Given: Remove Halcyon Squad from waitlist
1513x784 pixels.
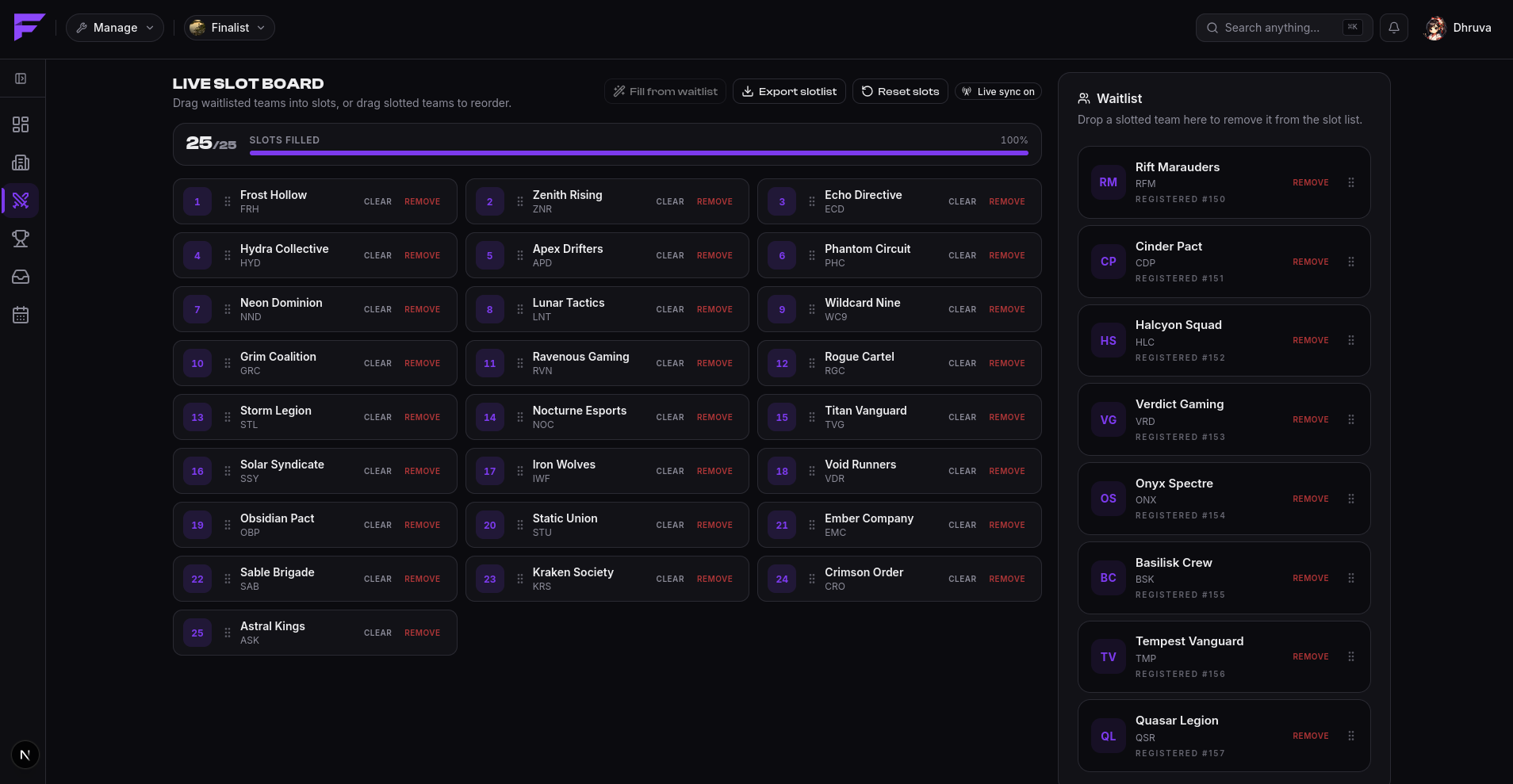Looking at the screenshot, I should point(1311,340).
